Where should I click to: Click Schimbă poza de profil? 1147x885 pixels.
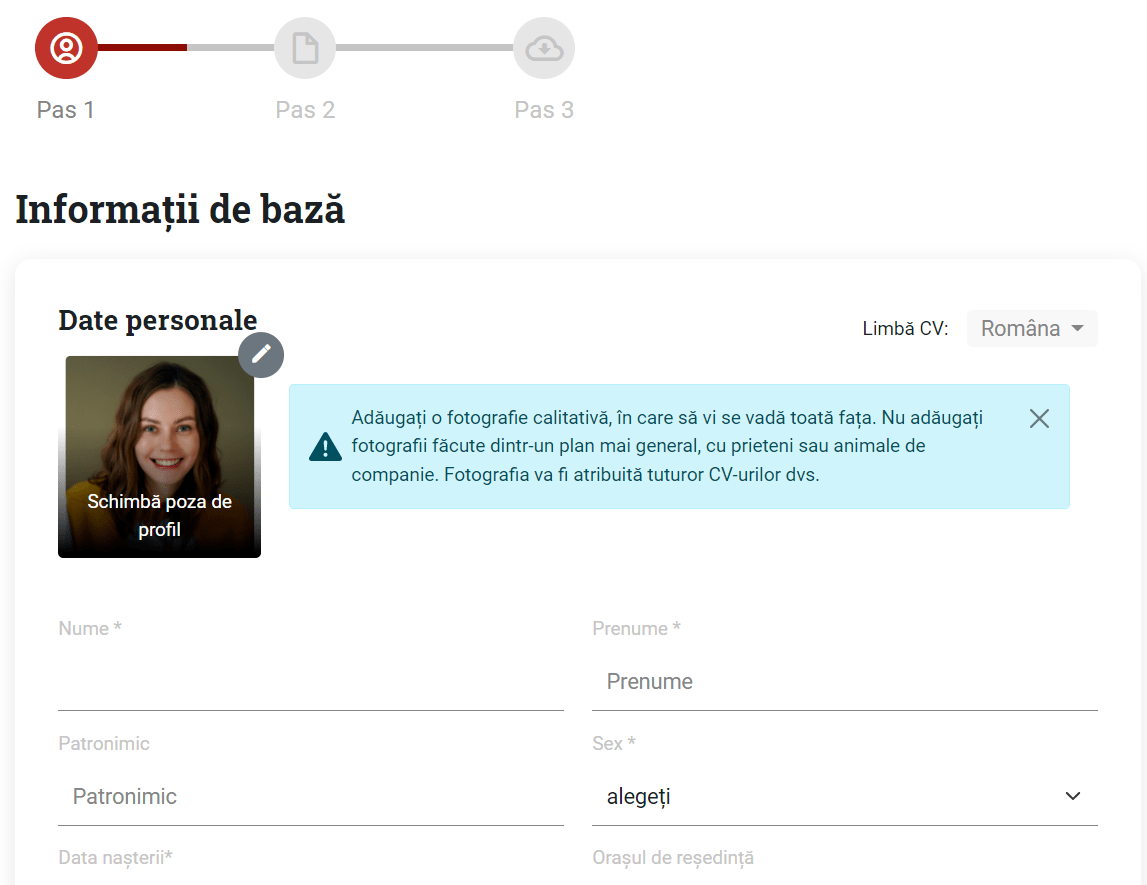click(x=159, y=516)
